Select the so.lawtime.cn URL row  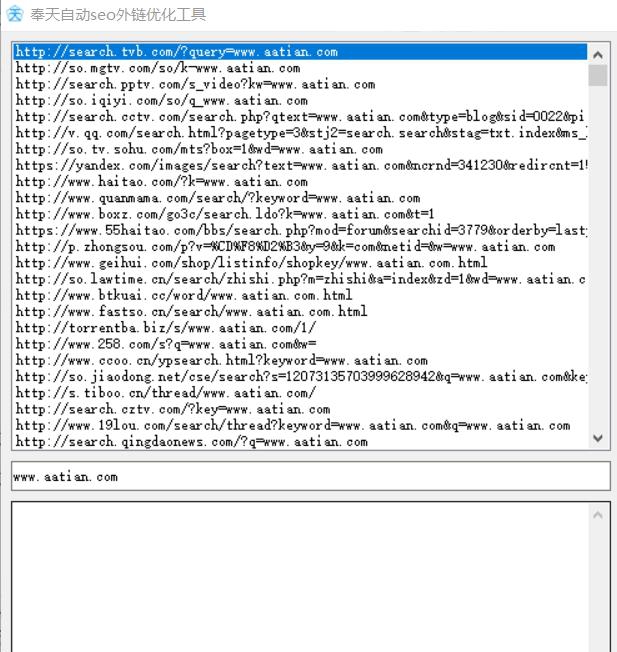point(300,279)
